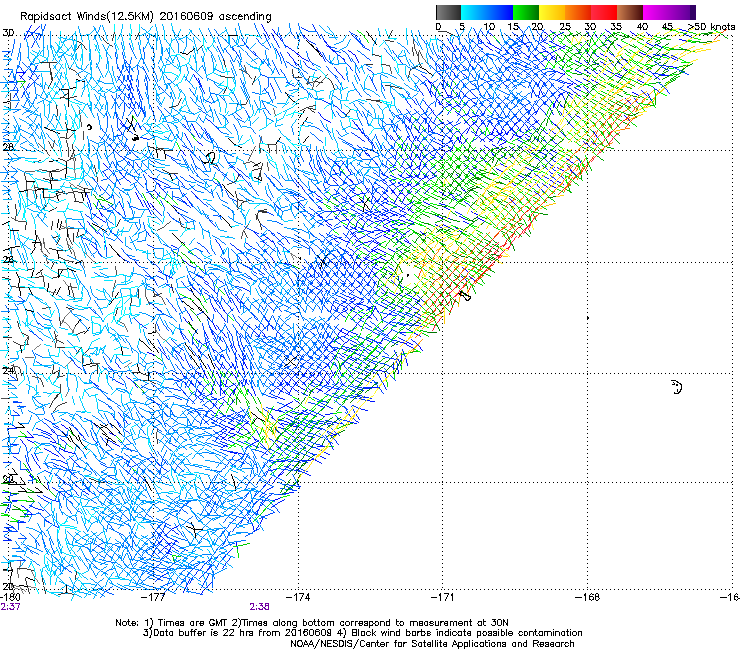Click the NOAA/NESDIS credit line
Screen dimensions: 740x650
pos(432,644)
